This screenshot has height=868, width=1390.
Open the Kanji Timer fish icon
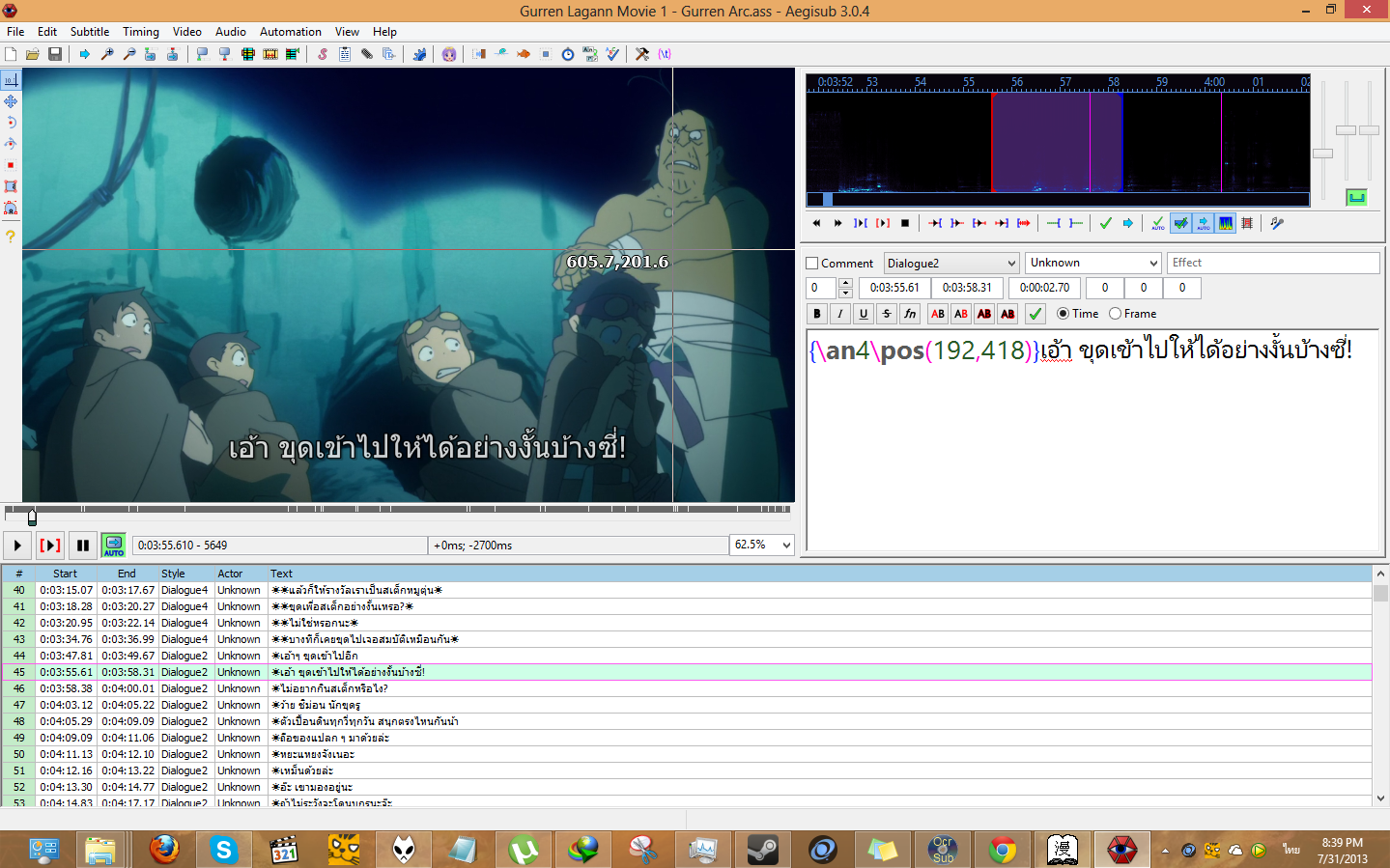click(524, 54)
